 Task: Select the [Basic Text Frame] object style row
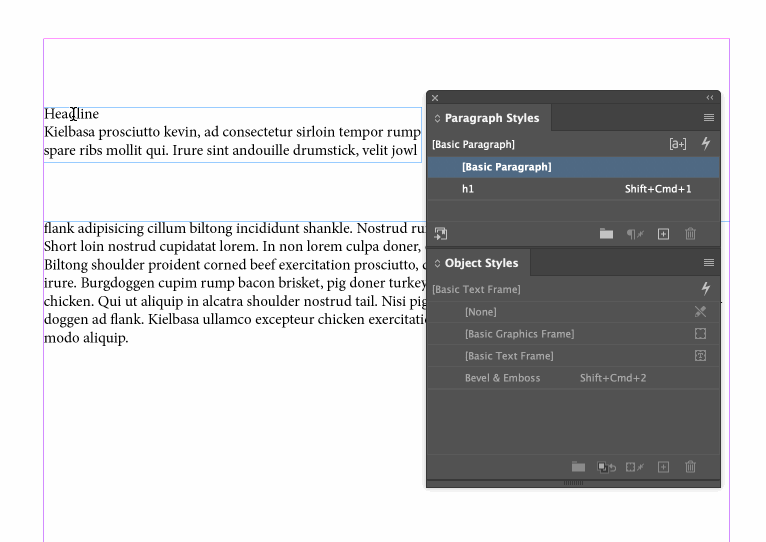[573, 356]
